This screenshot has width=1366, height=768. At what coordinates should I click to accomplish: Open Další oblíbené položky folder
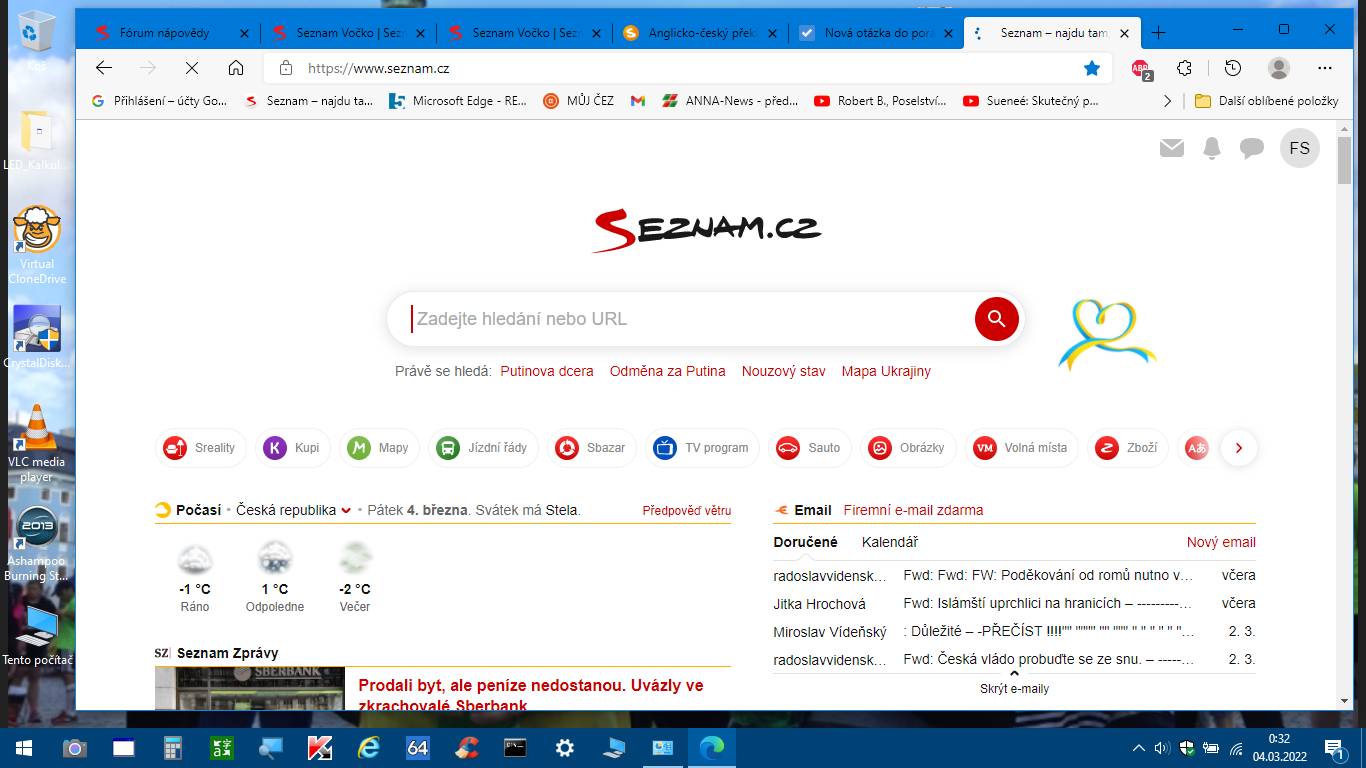pos(1266,101)
